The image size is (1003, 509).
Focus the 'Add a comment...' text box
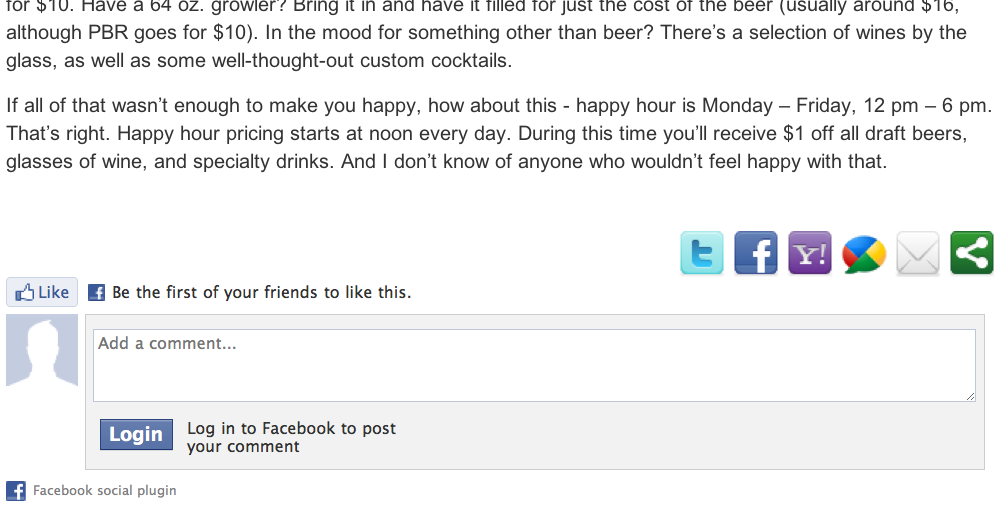tap(534, 366)
